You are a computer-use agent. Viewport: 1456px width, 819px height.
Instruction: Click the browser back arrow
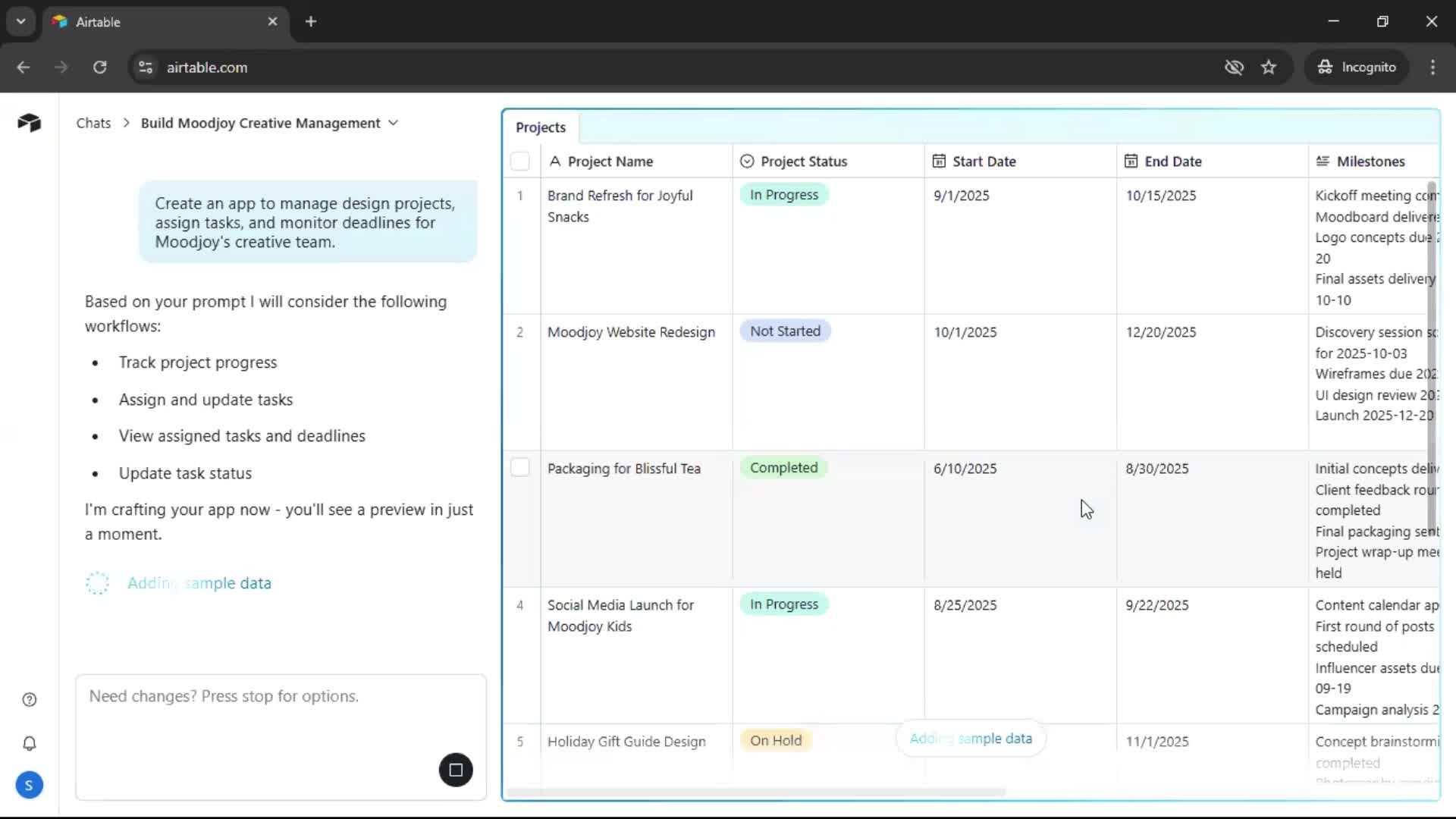point(24,67)
